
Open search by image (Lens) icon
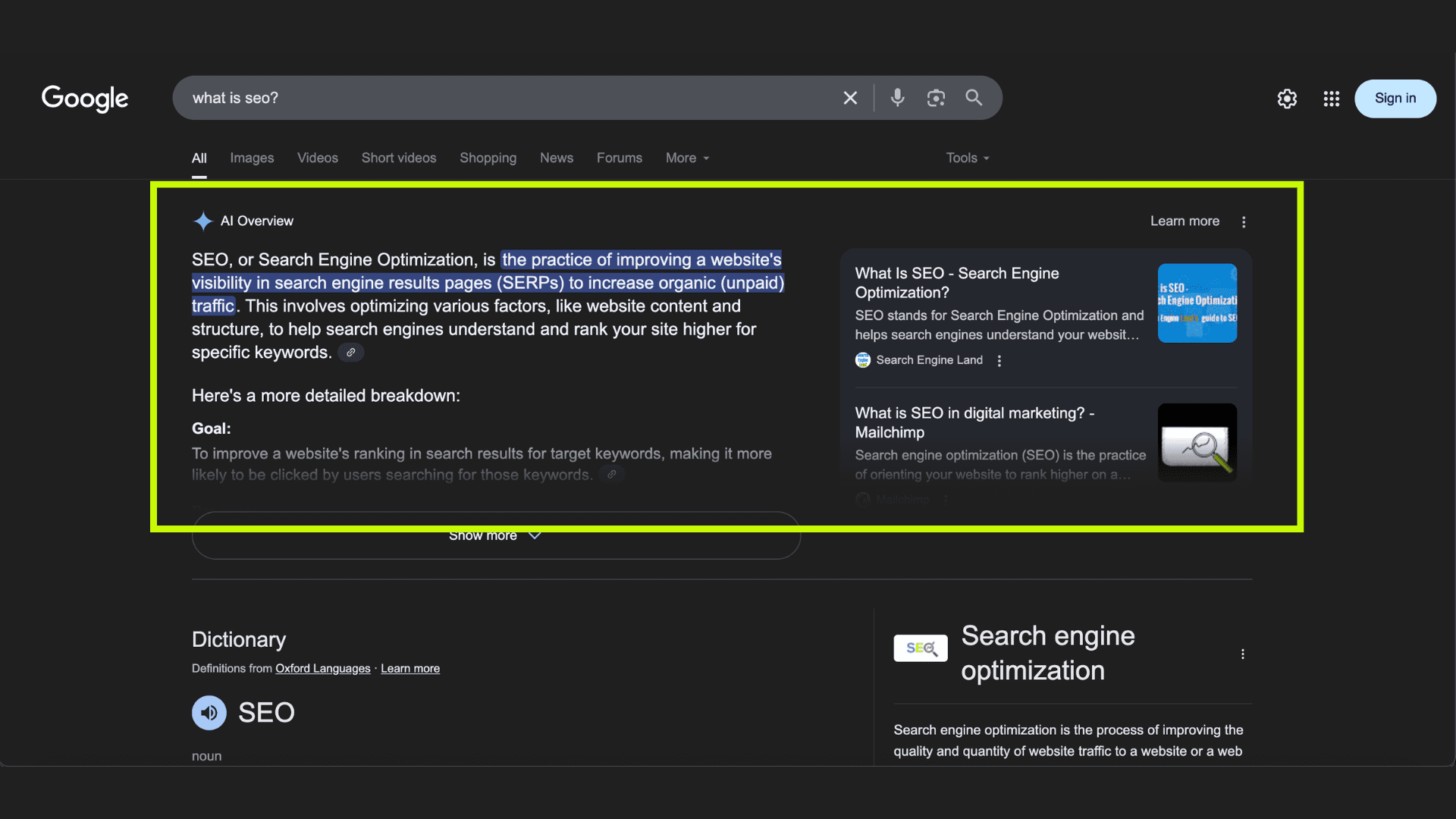(x=936, y=98)
